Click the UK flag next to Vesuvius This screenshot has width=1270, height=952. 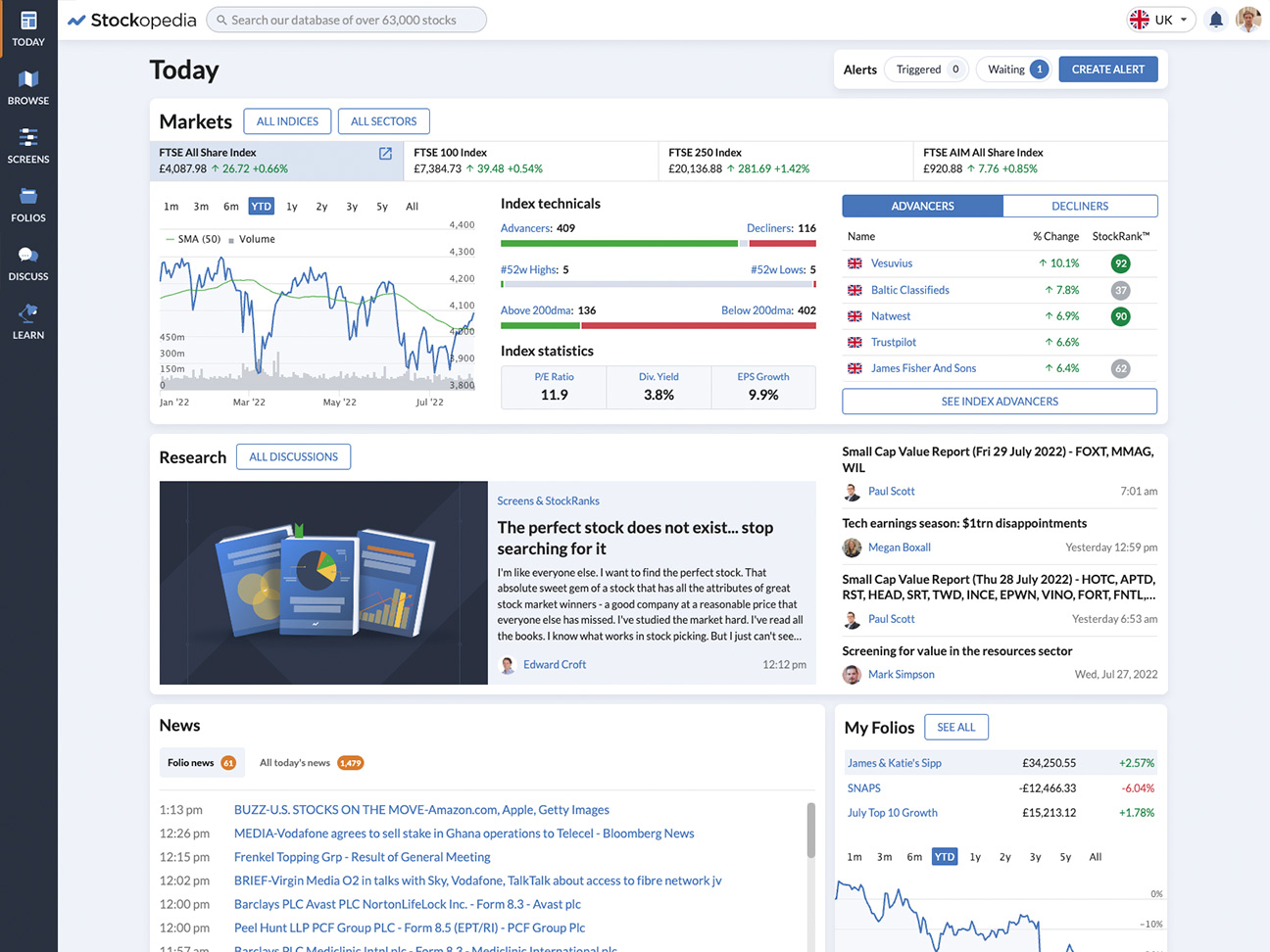pyautogui.click(x=855, y=263)
